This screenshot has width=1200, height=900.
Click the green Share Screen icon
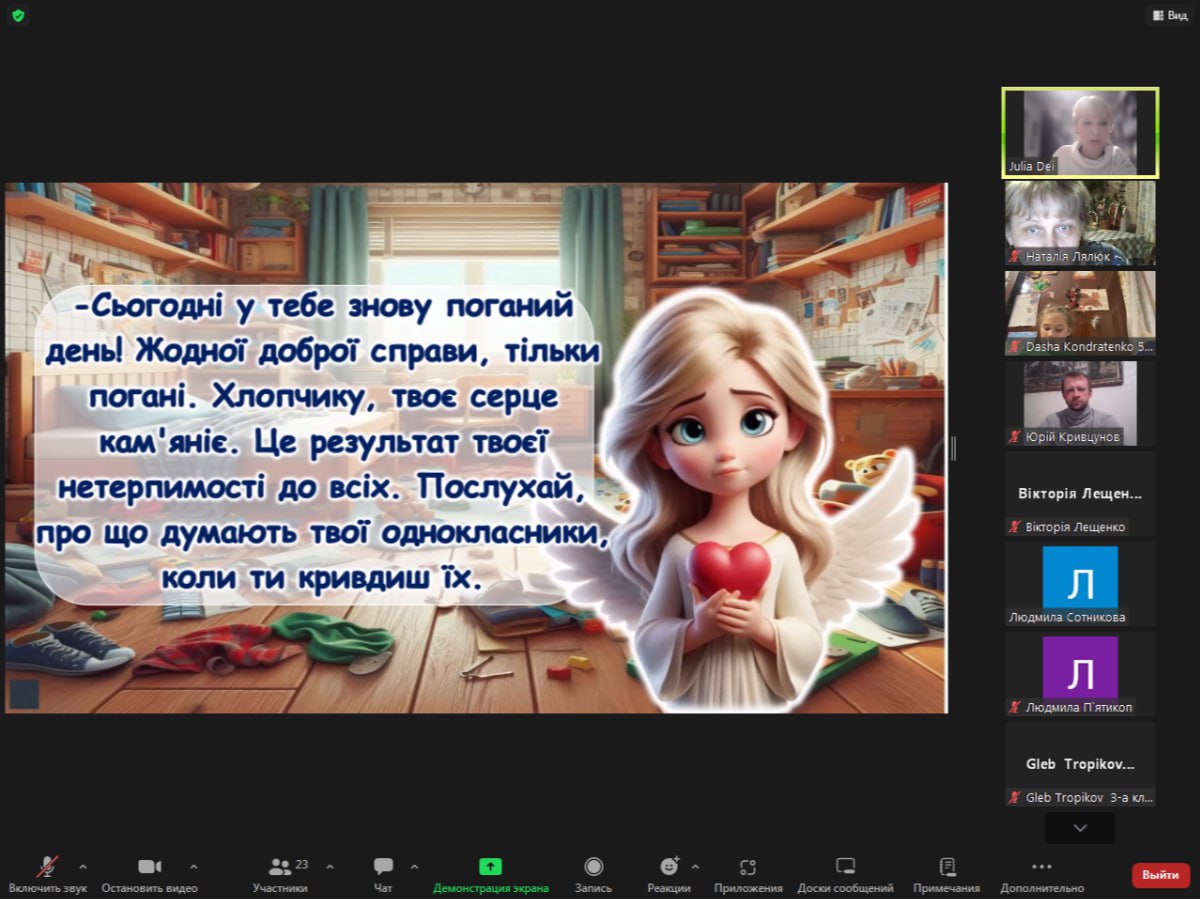tap(490, 866)
